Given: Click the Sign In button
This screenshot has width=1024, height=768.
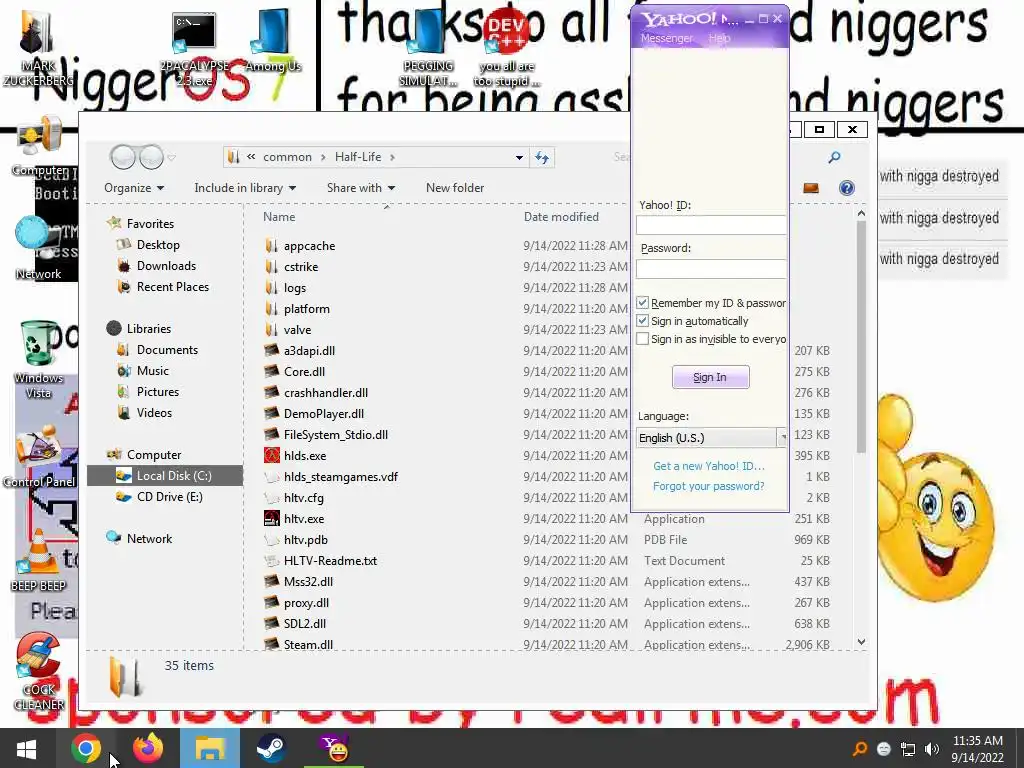Looking at the screenshot, I should coord(711,377).
